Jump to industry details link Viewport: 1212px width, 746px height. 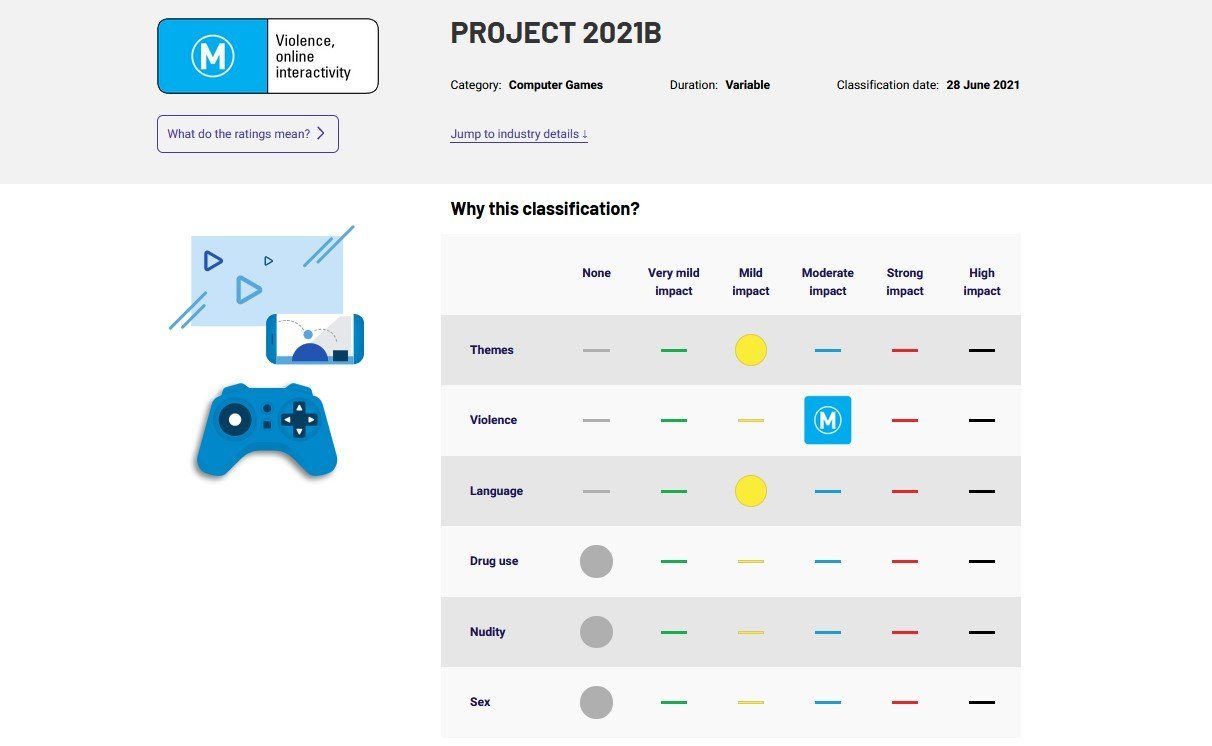519,134
